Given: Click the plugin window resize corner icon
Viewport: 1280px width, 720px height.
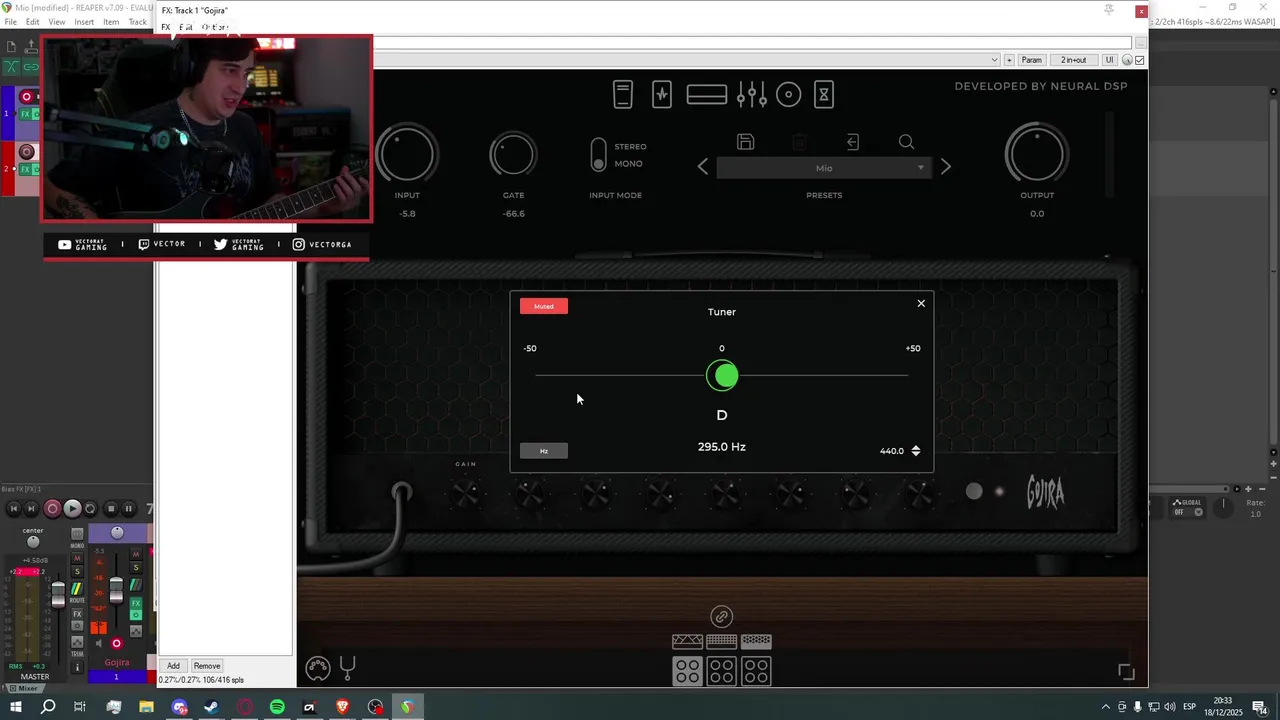Looking at the screenshot, I should [1126, 672].
